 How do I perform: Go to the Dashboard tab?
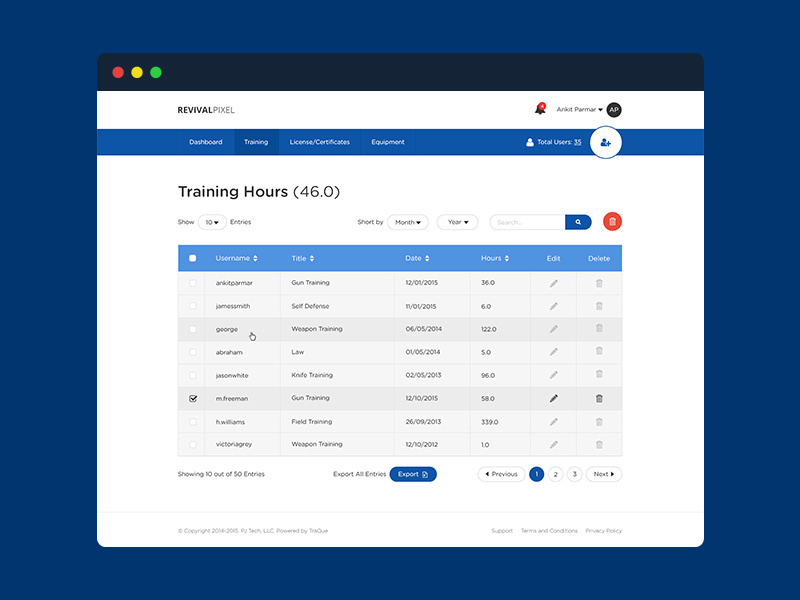(x=206, y=142)
